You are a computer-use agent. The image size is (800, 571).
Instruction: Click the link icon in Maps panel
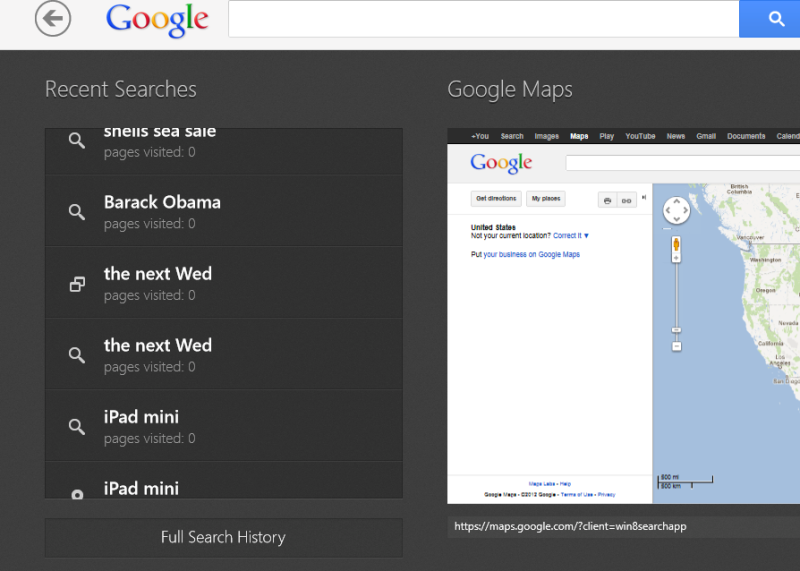[x=627, y=201]
